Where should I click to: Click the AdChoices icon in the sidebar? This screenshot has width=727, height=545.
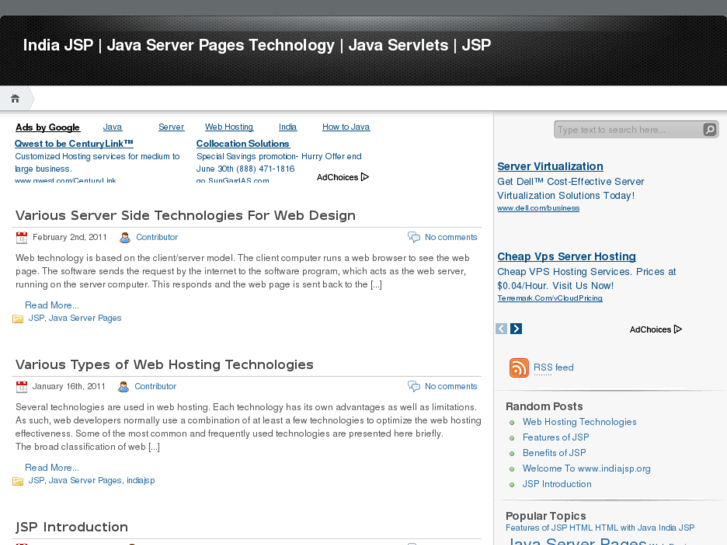(x=678, y=329)
